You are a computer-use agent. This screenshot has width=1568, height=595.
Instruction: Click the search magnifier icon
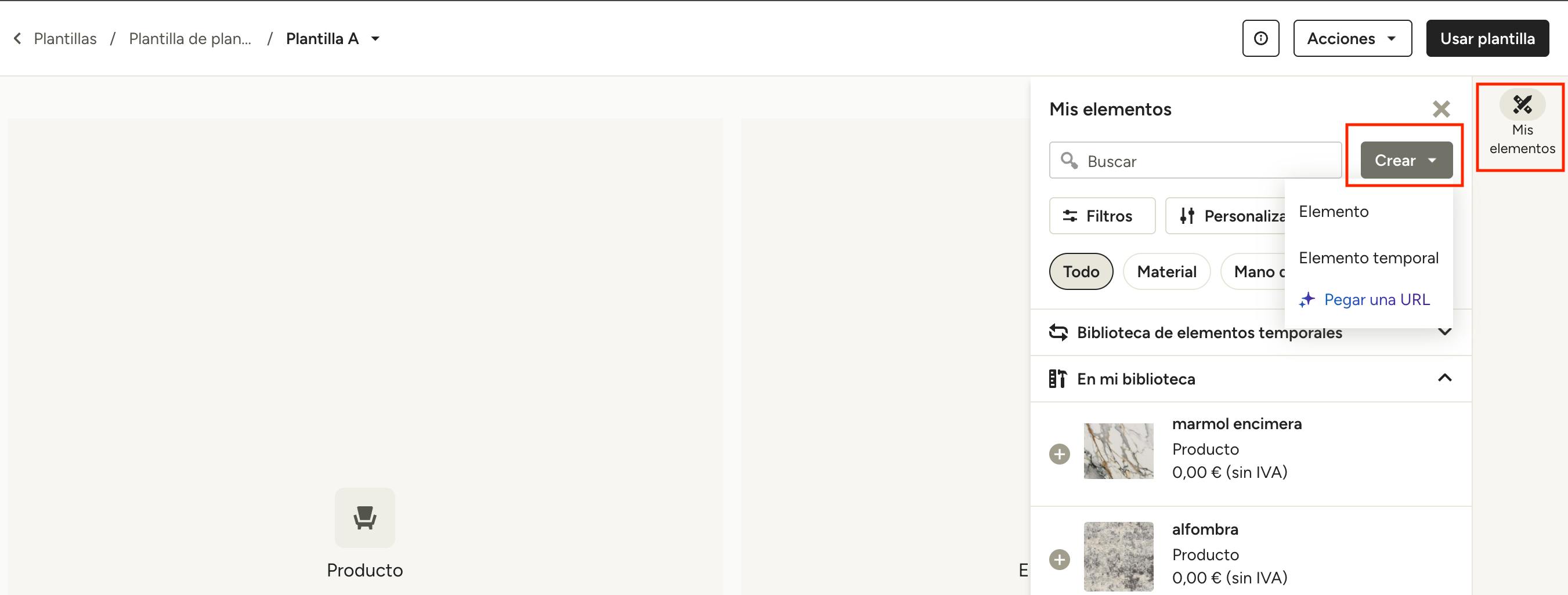tap(1069, 161)
